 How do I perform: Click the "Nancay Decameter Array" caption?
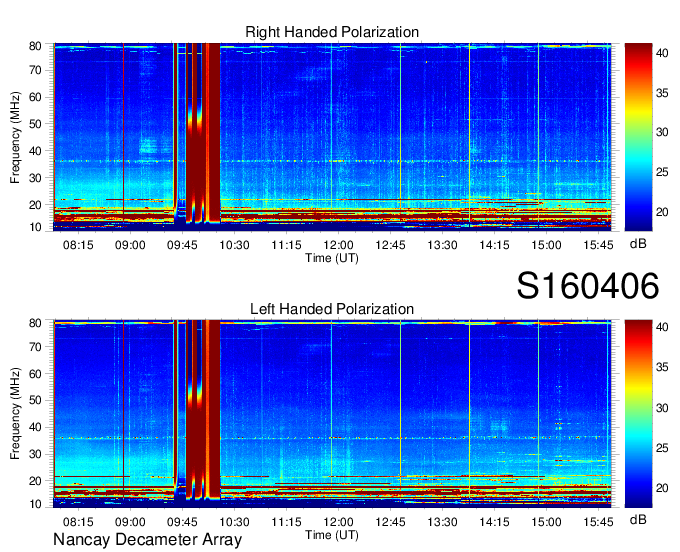coord(147,540)
